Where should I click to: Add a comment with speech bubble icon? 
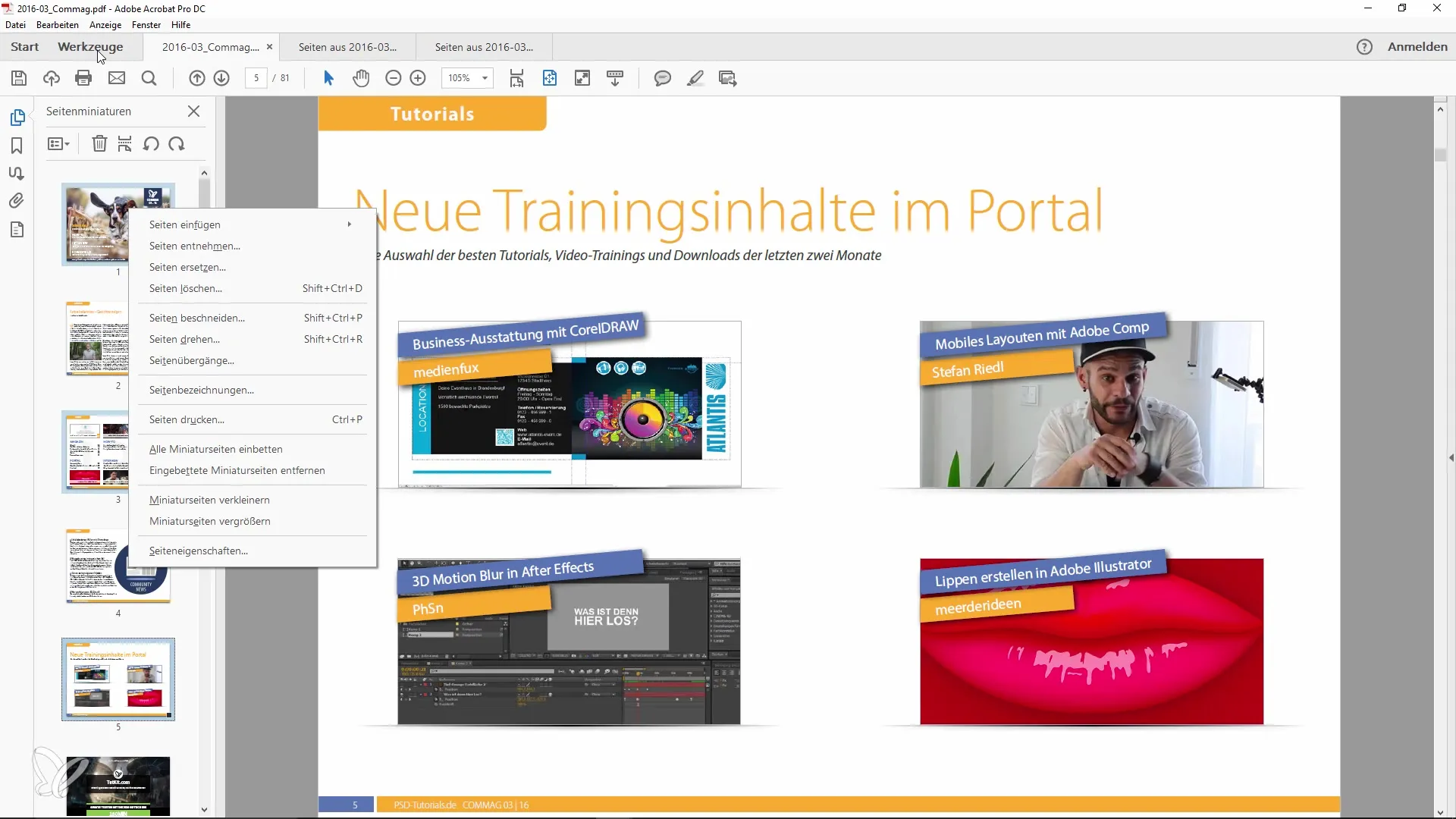coord(663,78)
